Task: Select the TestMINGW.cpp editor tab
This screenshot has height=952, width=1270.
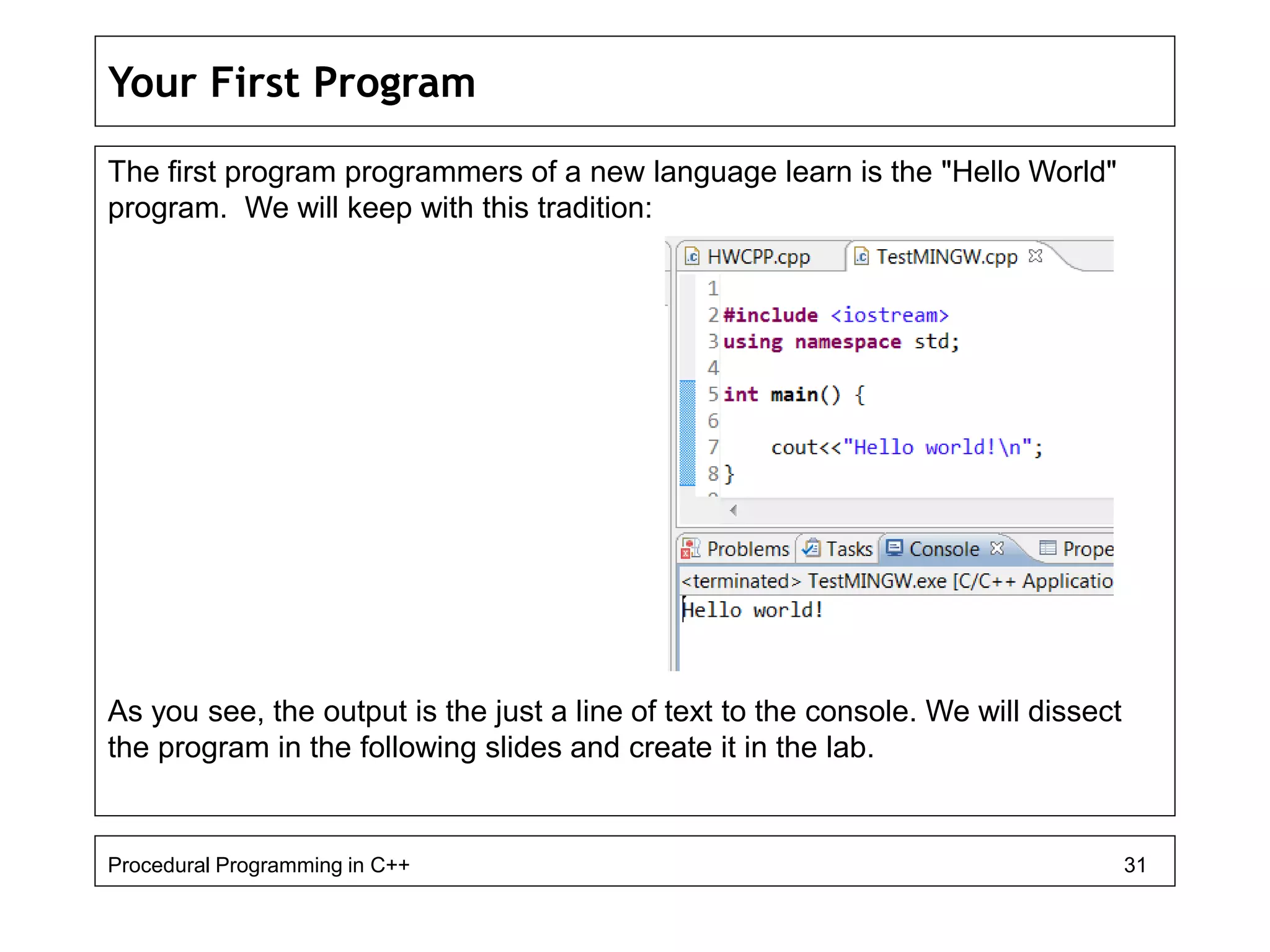Action: click(947, 257)
